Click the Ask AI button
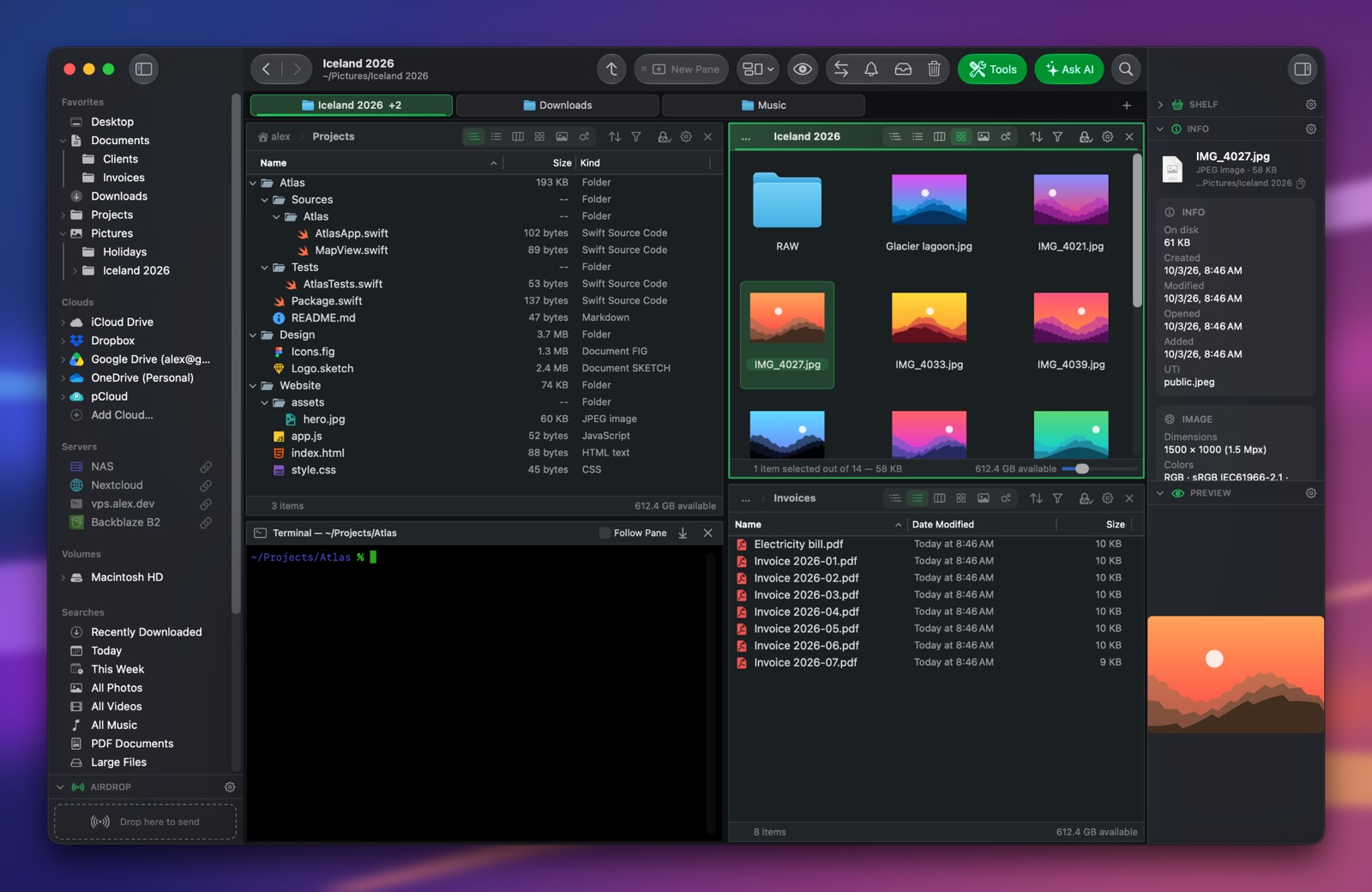The height and width of the screenshot is (892, 1372). 1069,69
